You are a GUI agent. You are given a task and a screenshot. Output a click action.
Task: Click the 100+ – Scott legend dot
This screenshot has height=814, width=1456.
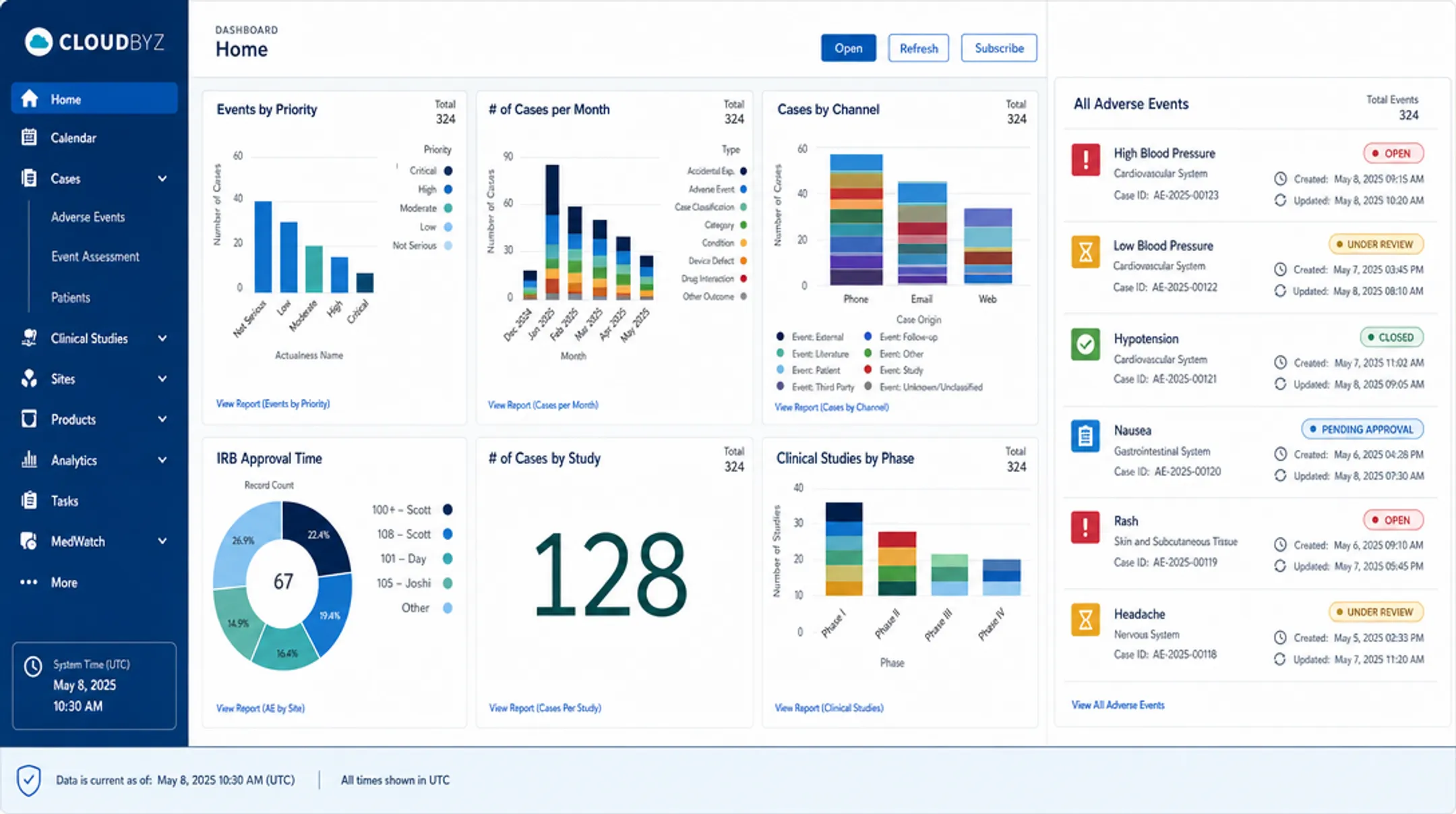448,510
